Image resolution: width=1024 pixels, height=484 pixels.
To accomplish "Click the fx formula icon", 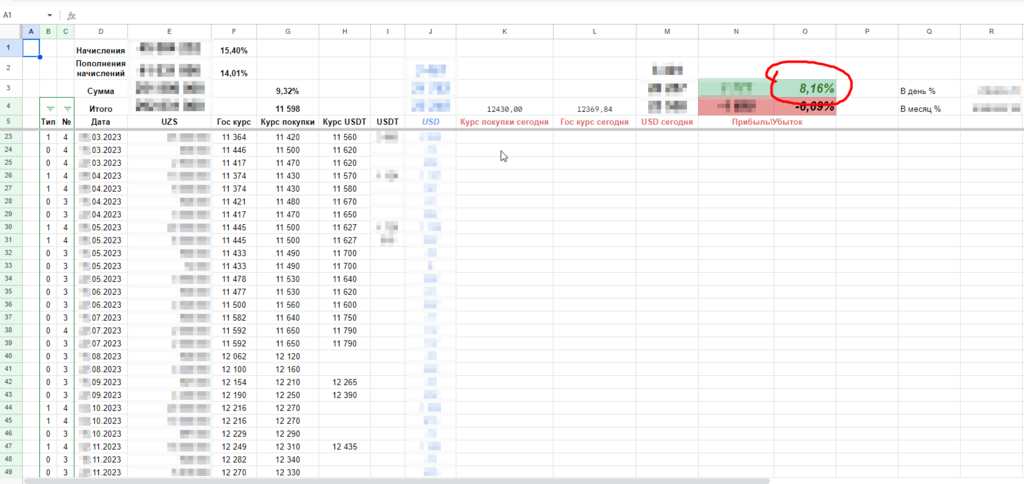I will [x=71, y=15].
